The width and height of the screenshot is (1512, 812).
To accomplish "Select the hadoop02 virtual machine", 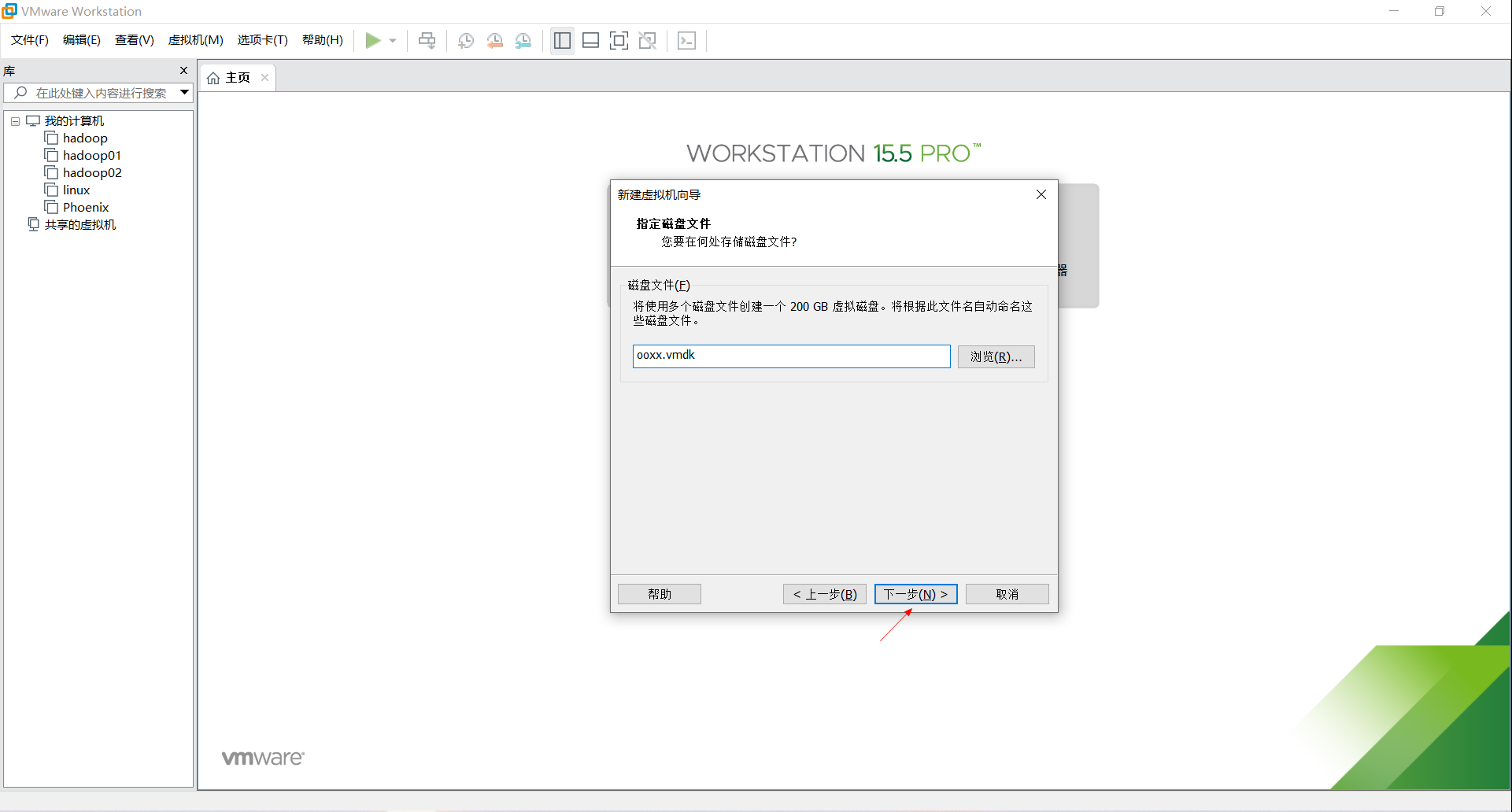I will [92, 173].
